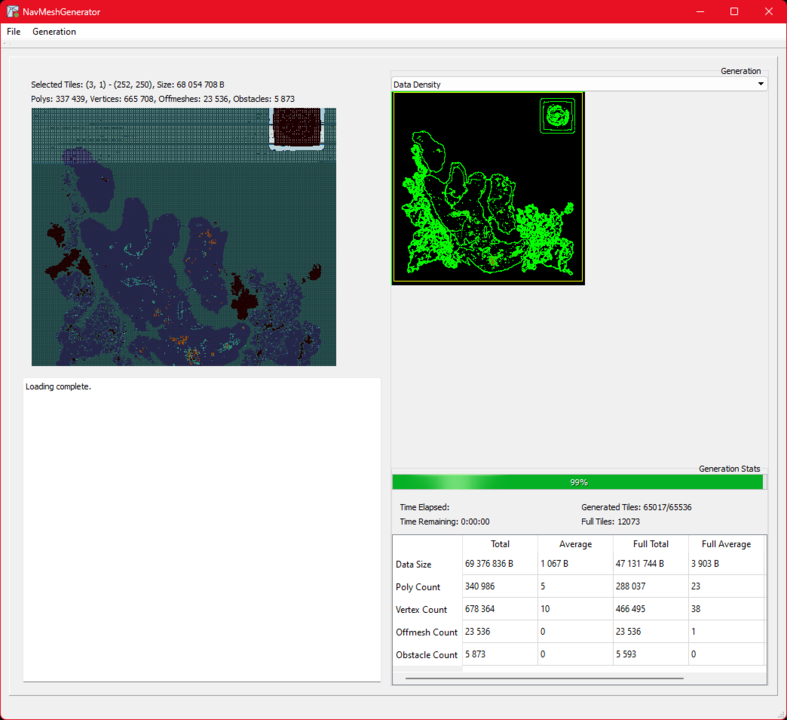Click the Generated Tiles: 65017/65536 text
Screen dimensions: 787x720
pyautogui.click(x=636, y=507)
